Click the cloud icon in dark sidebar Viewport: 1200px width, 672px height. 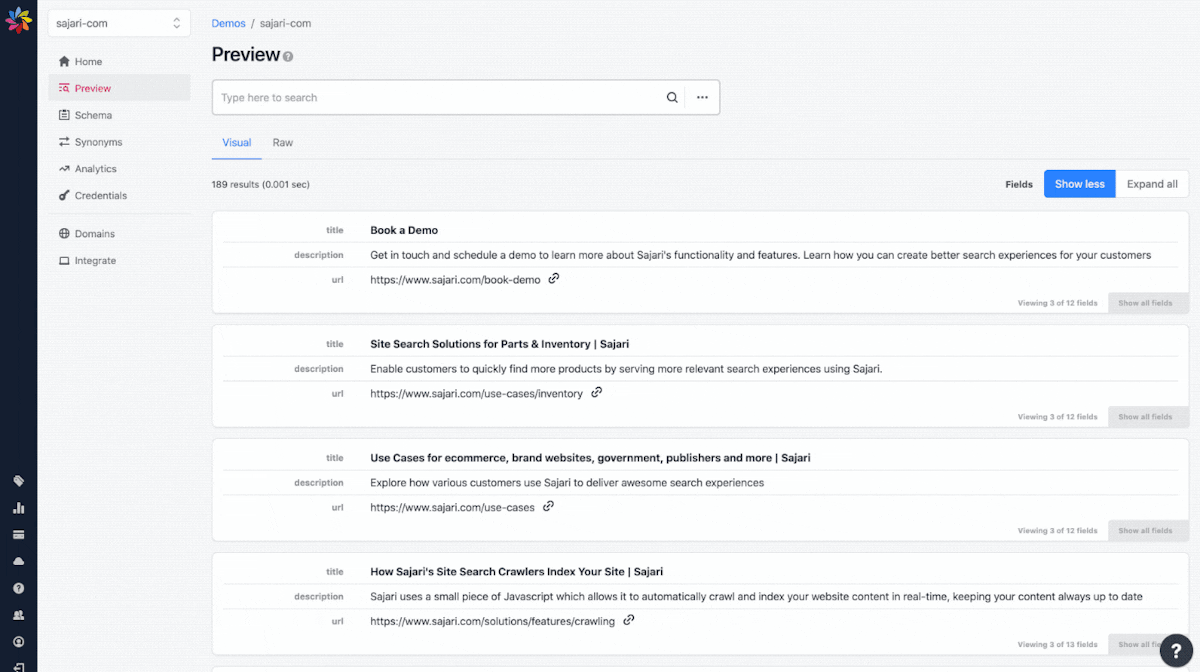point(18,561)
